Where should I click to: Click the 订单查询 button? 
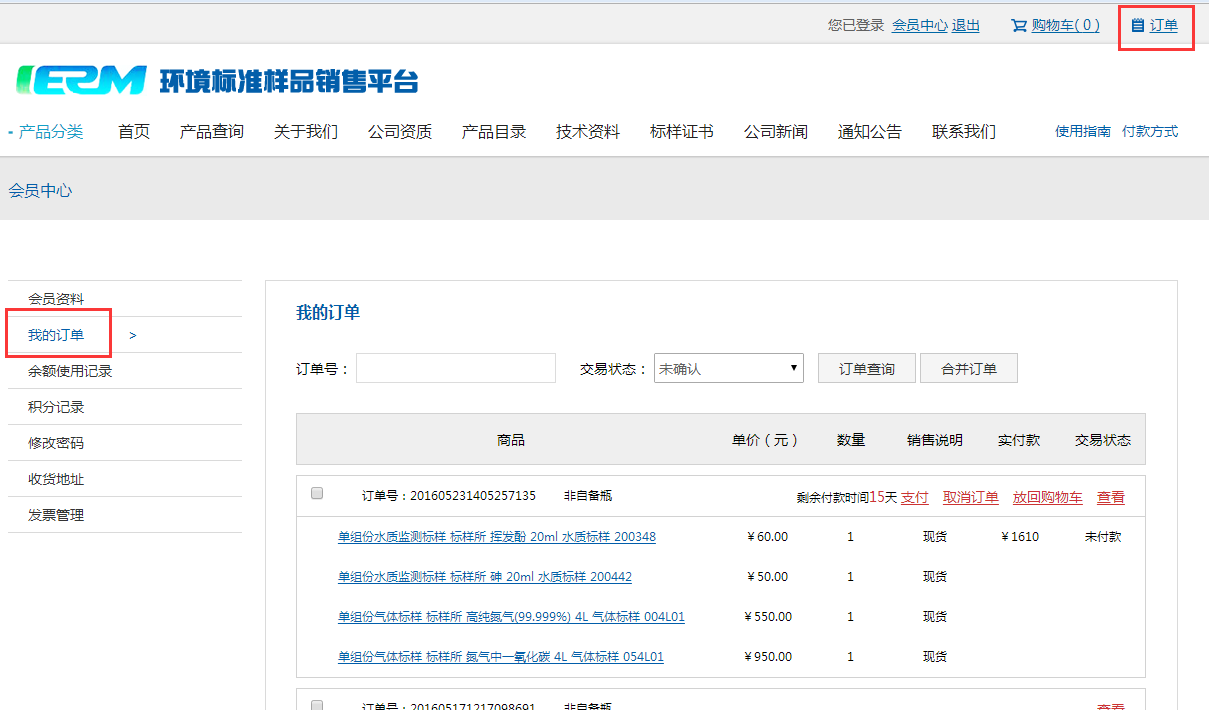(x=866, y=368)
